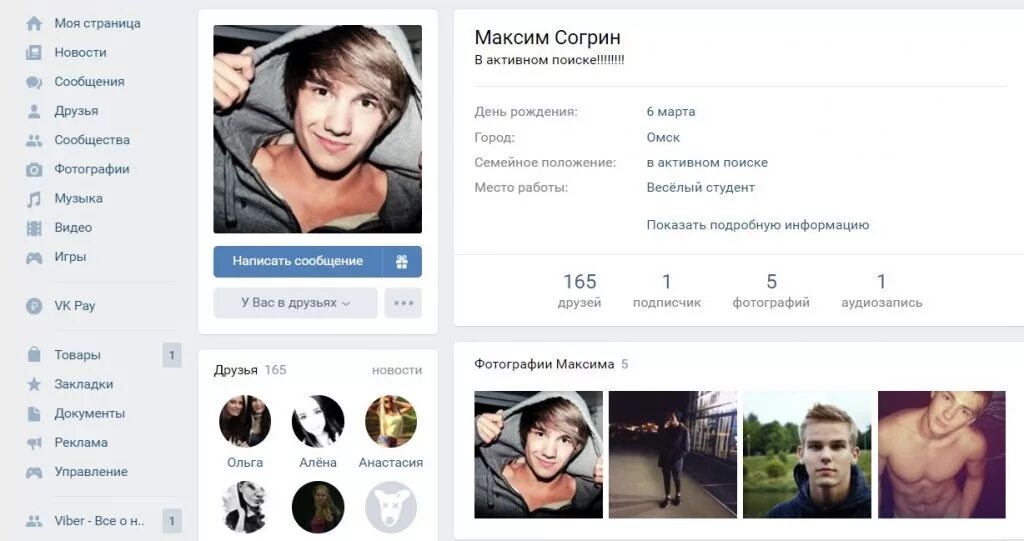Expand the 'У Вас в друзьях' dropdown

click(295, 303)
